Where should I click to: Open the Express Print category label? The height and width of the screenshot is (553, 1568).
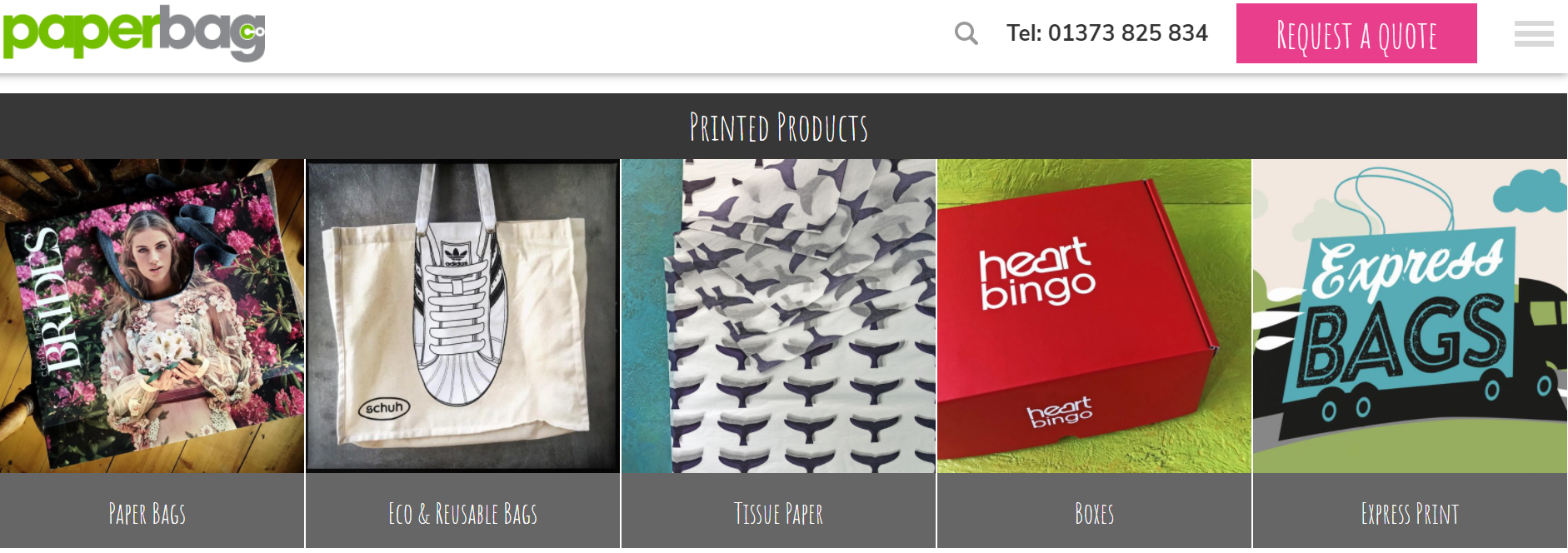tap(1410, 514)
